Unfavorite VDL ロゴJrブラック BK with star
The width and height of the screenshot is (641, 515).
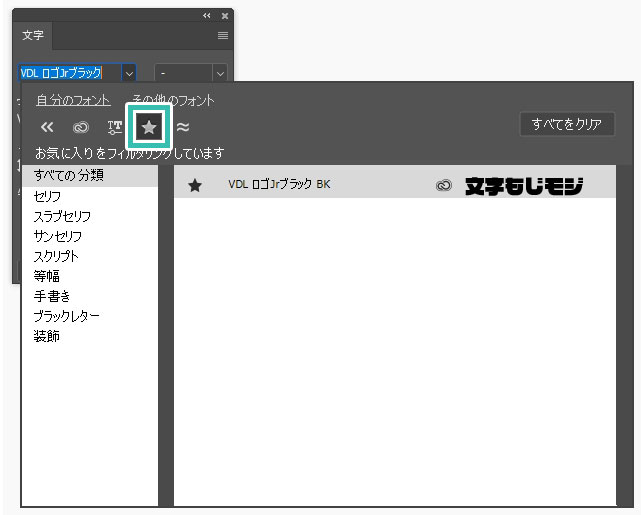coord(195,185)
